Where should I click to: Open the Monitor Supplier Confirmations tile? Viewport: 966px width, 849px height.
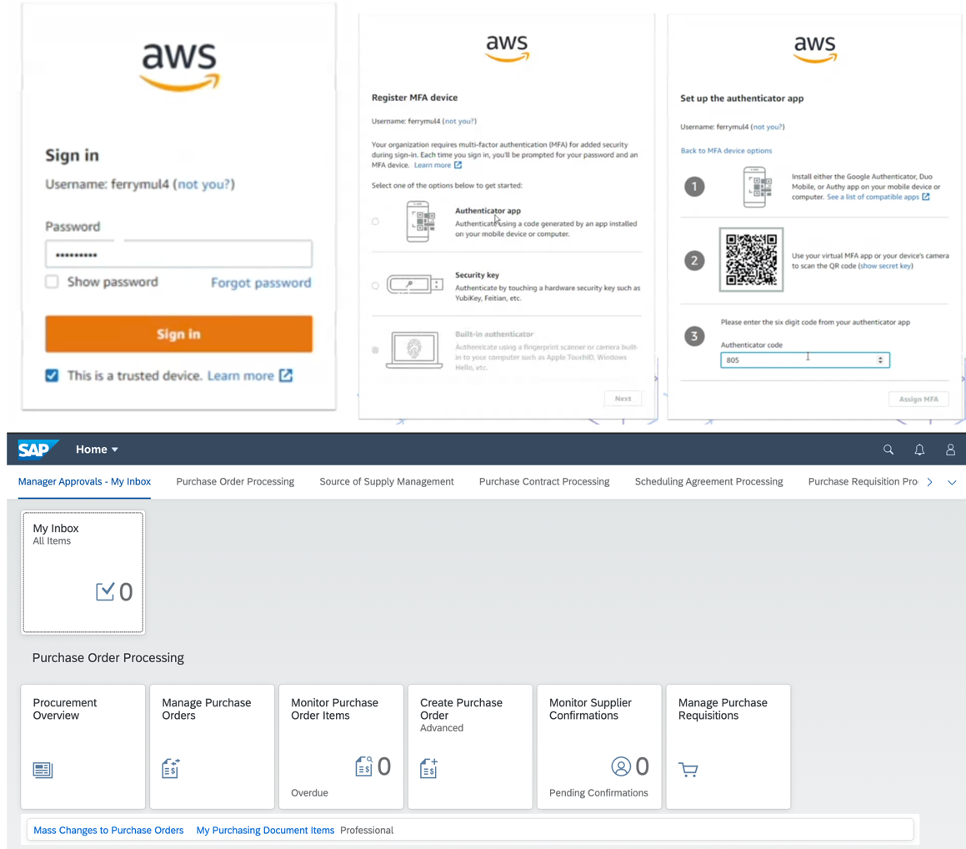pyautogui.click(x=599, y=747)
